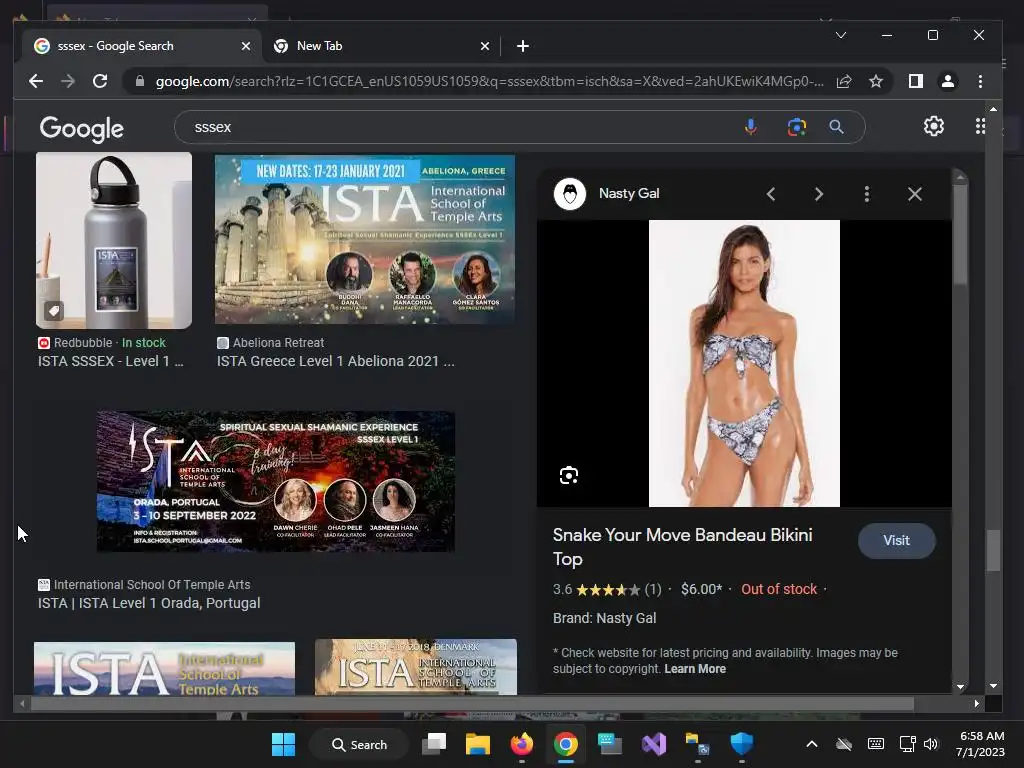The width and height of the screenshot is (1024, 768).
Task: Click the preview panel vertical scrollbar
Action: [960, 235]
